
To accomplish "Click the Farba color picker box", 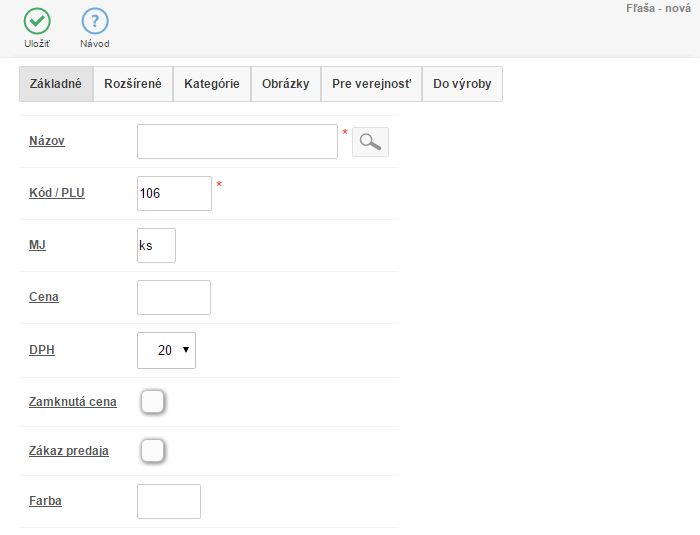I will tap(168, 501).
